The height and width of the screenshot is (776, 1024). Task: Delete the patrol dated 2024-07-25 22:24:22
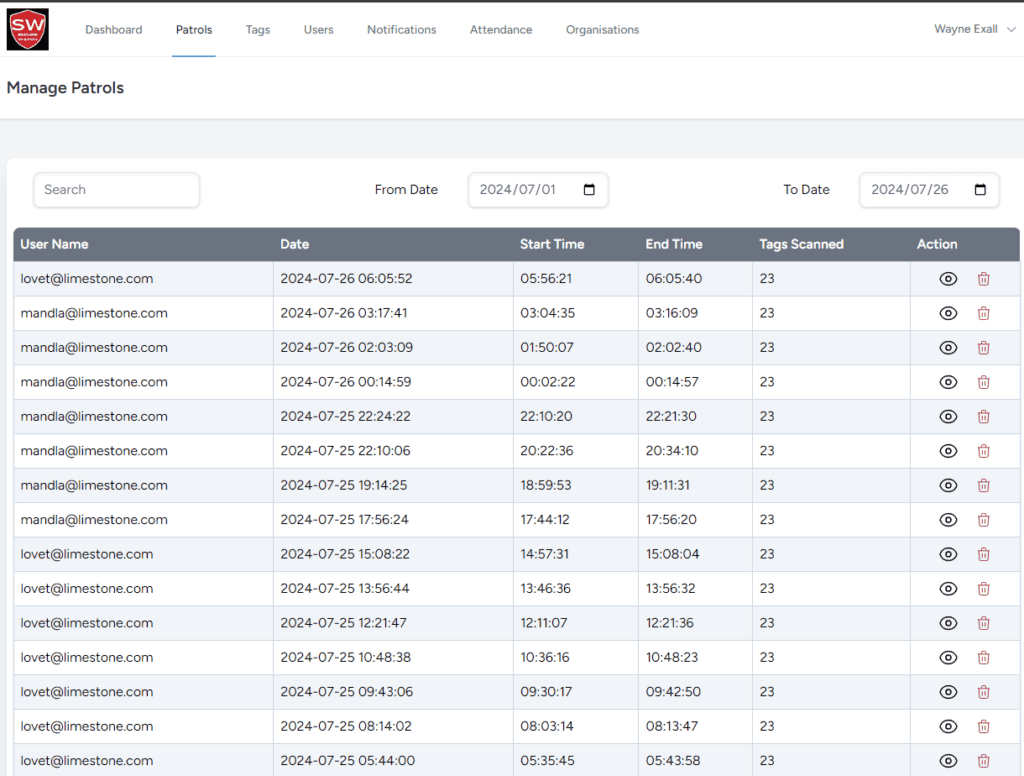click(983, 417)
